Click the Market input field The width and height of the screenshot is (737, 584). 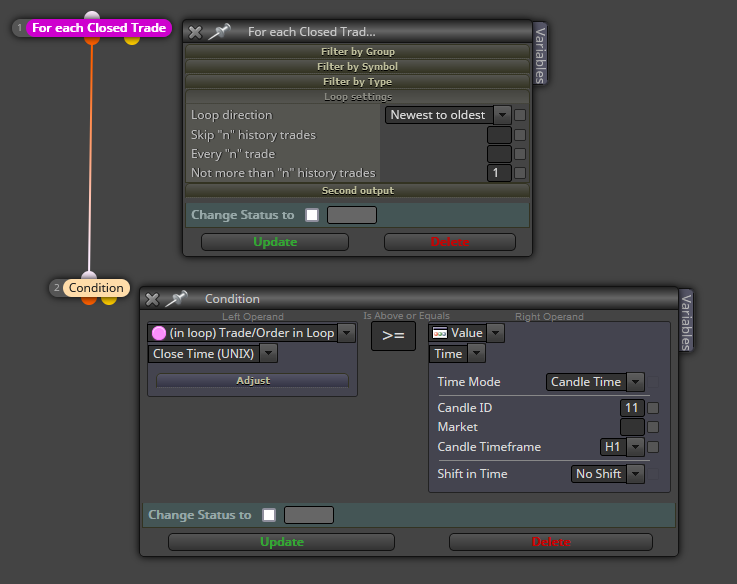pos(632,427)
